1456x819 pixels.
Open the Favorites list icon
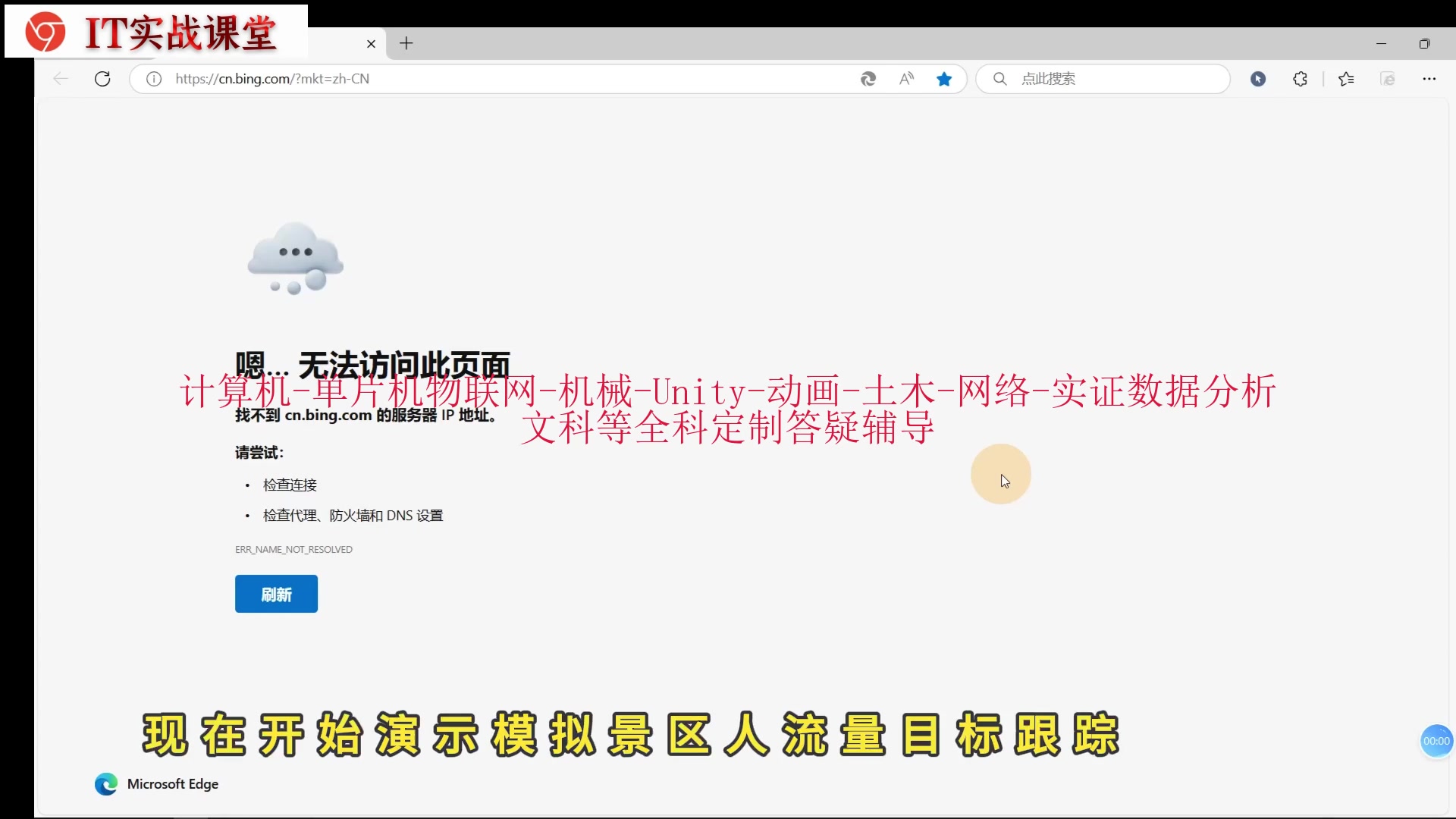point(1346,79)
